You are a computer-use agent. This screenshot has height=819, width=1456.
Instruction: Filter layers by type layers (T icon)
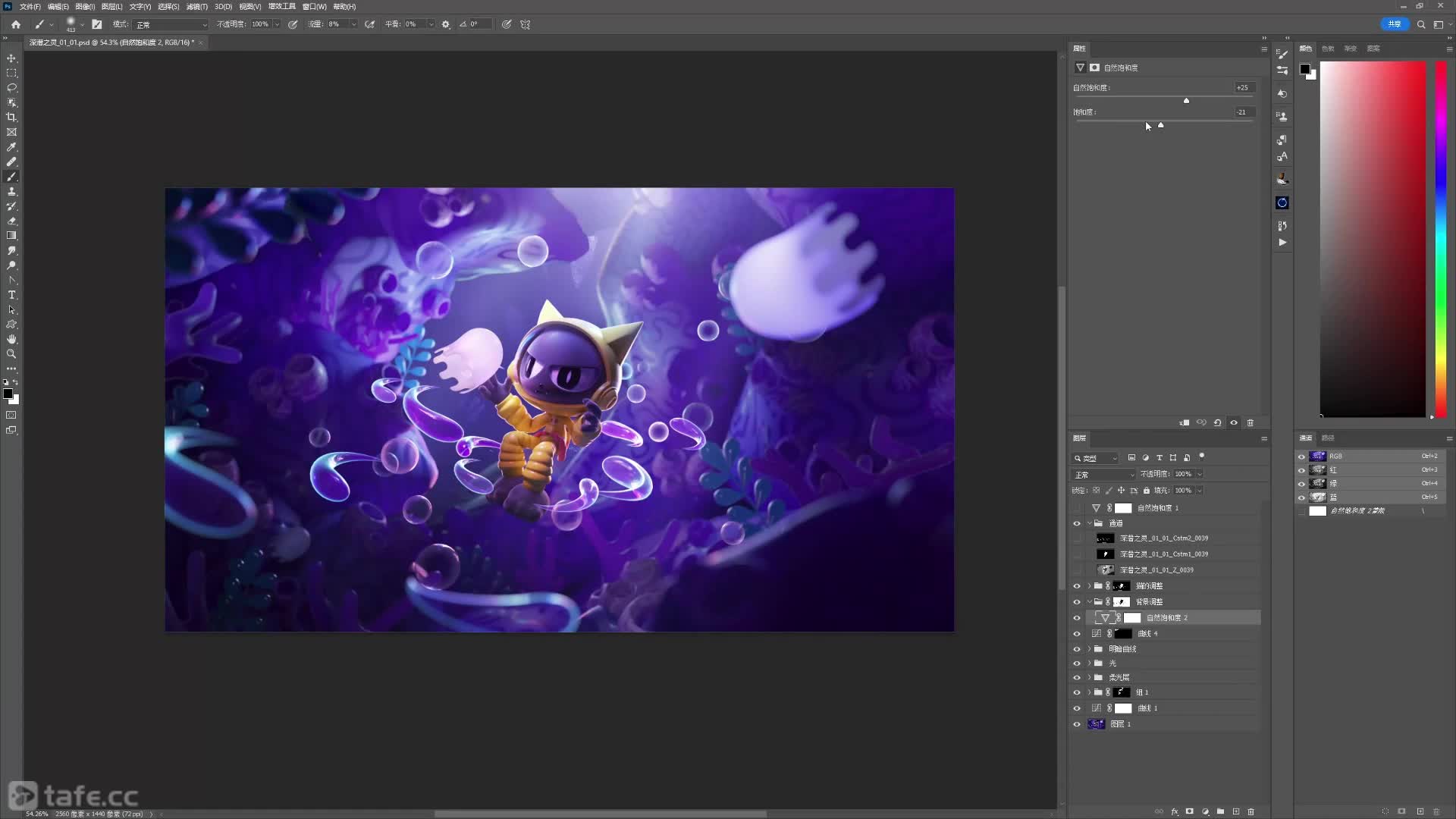point(1159,457)
